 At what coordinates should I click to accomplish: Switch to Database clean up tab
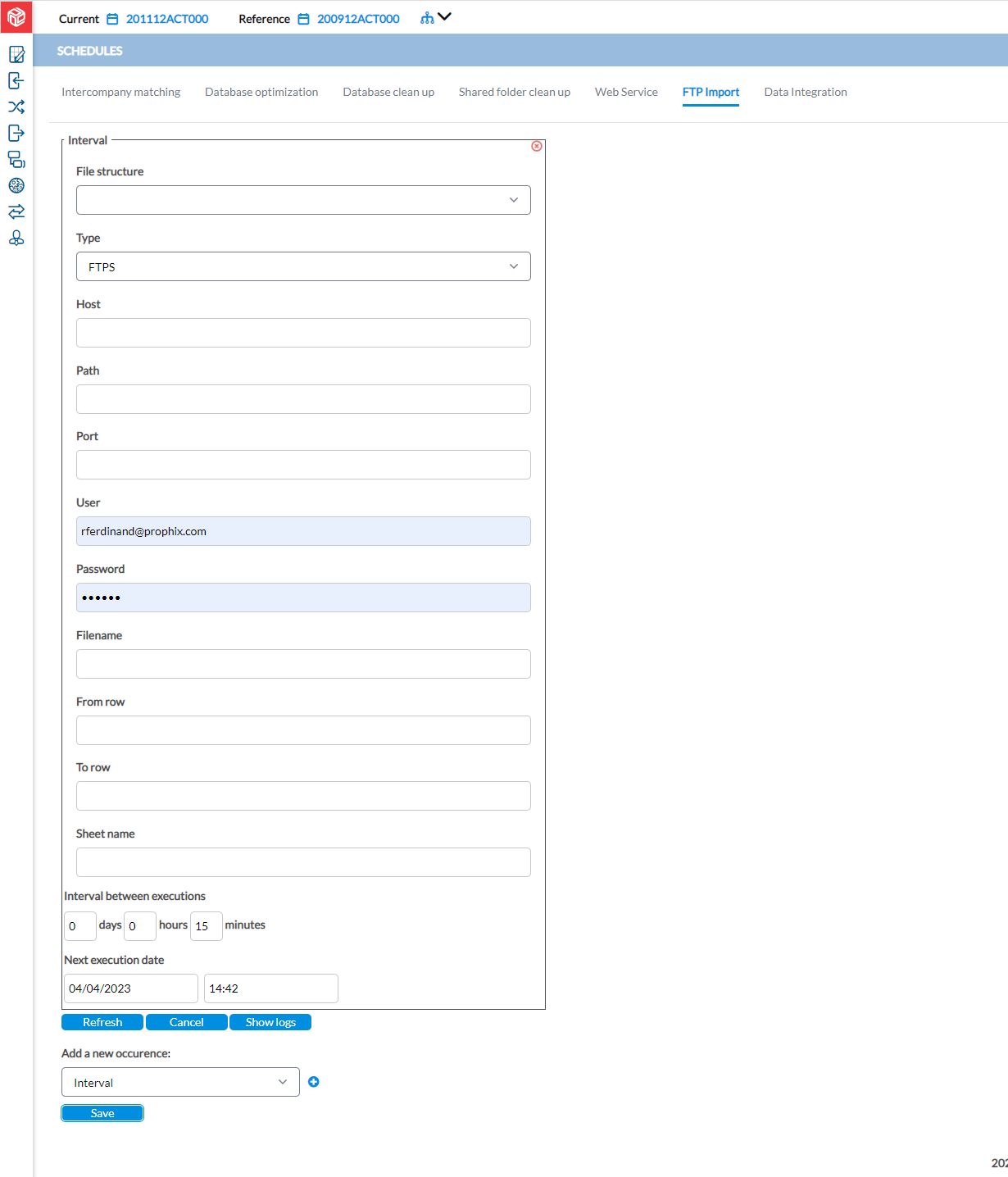pyautogui.click(x=388, y=92)
